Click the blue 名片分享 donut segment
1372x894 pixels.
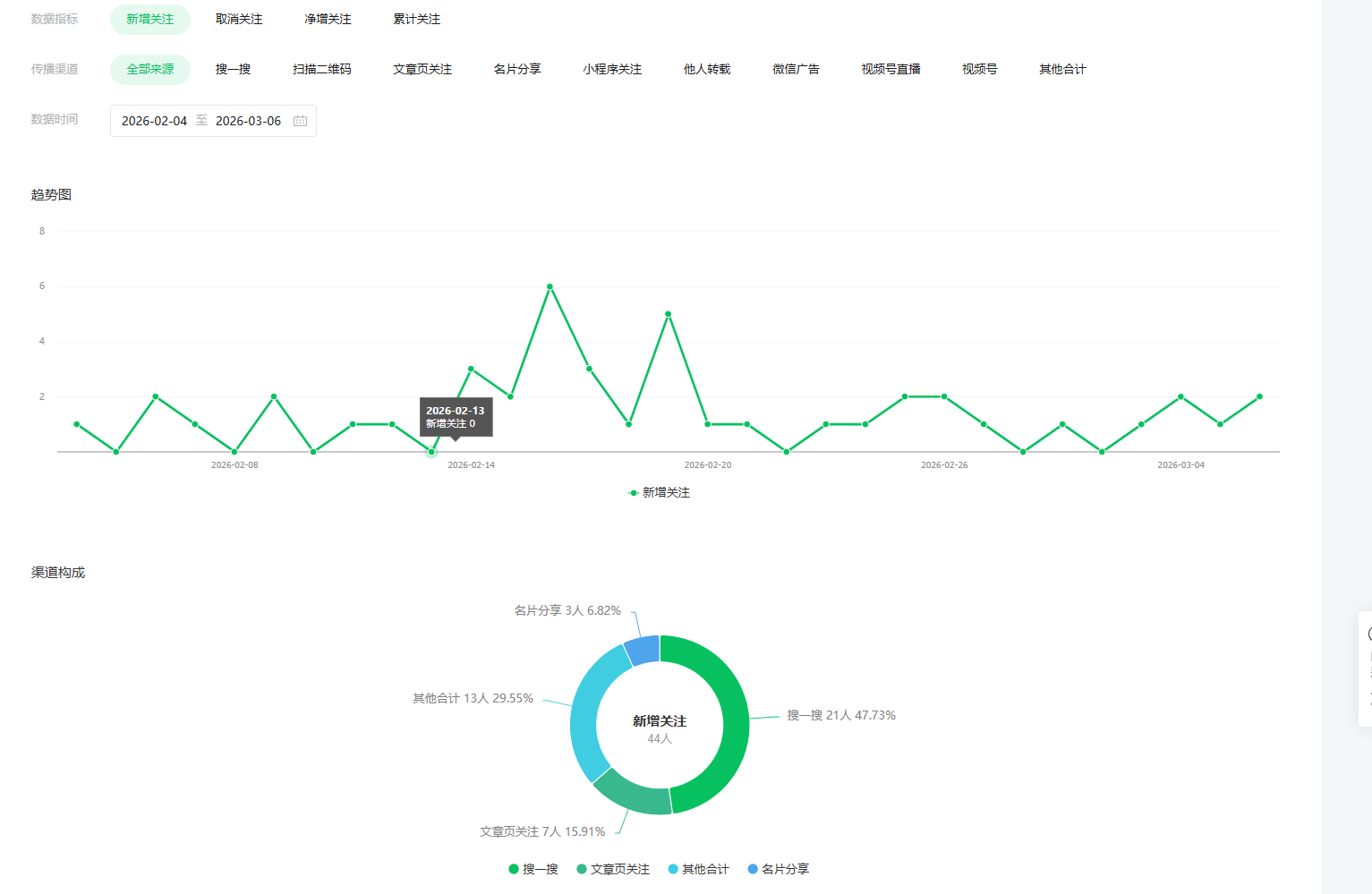click(643, 650)
